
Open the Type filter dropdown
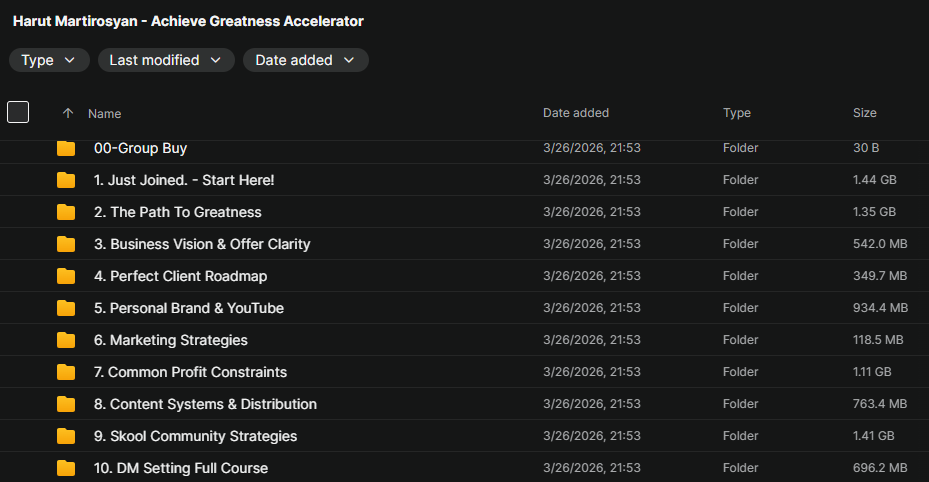(x=48, y=60)
